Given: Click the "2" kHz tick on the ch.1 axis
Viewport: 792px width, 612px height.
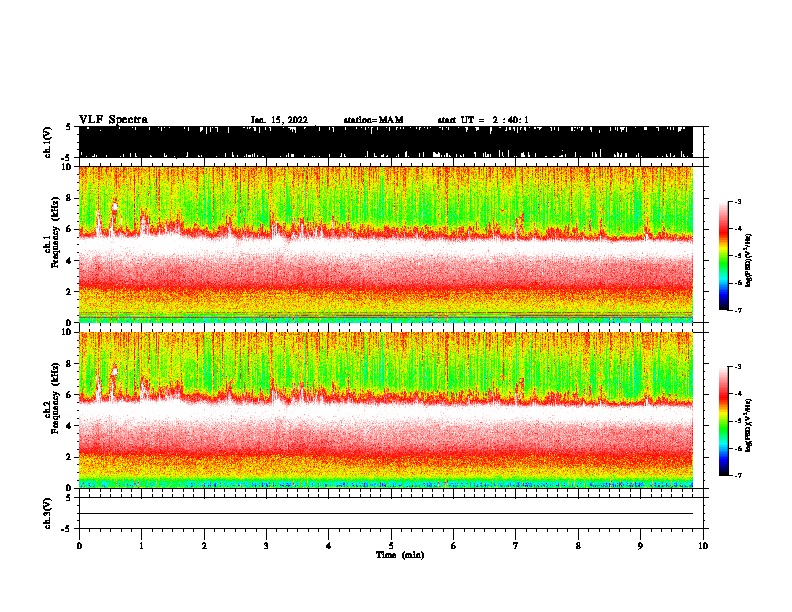Looking at the screenshot, I should tap(70, 292).
